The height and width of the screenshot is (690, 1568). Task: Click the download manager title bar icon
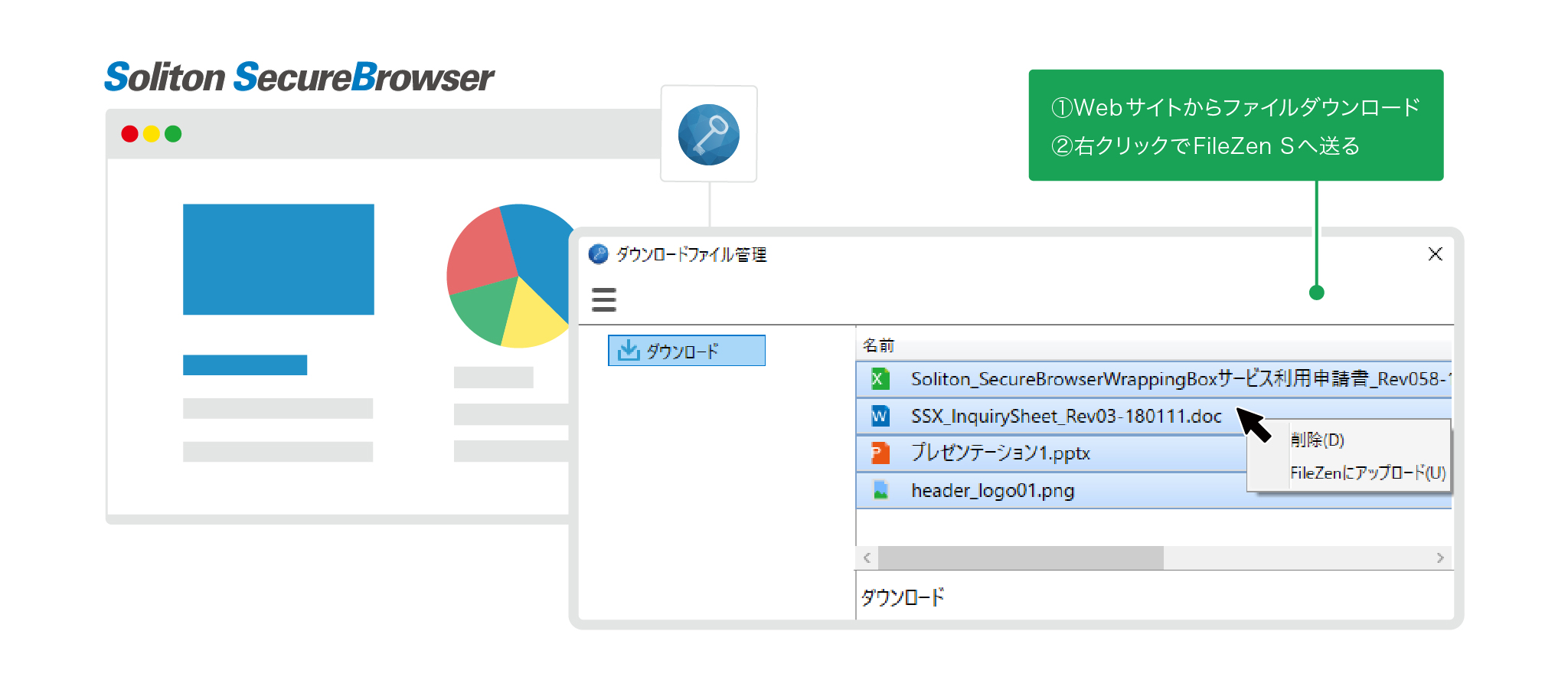[x=599, y=253]
